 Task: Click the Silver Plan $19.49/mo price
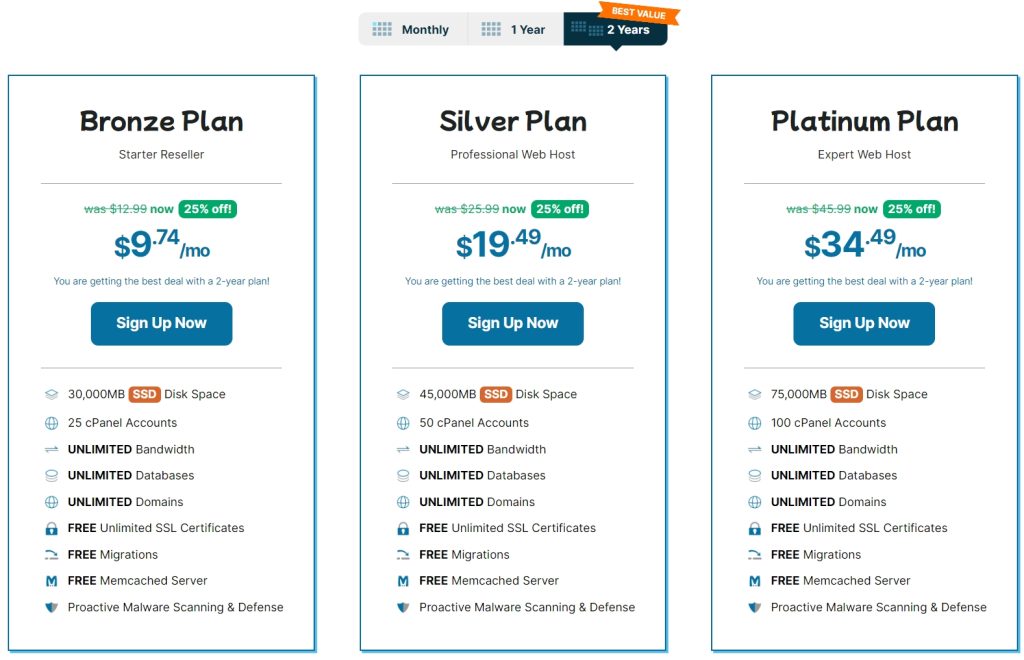513,246
